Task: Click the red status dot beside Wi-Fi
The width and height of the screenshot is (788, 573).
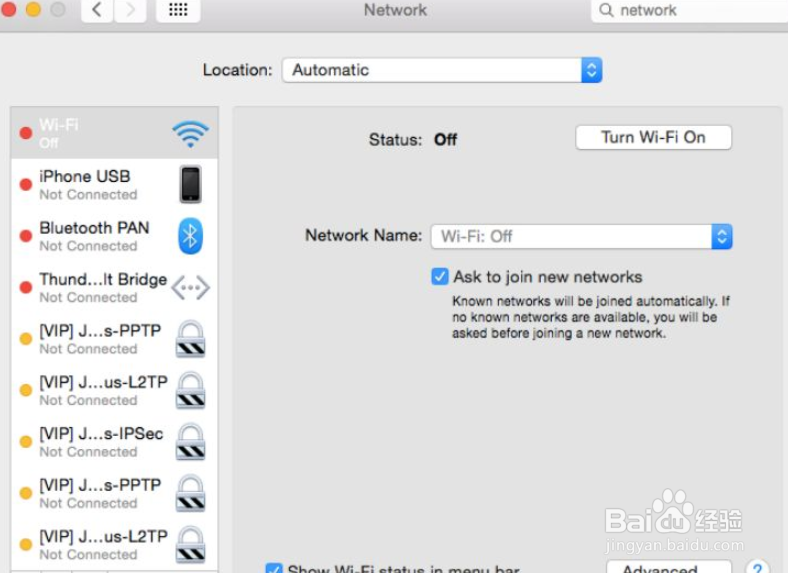Action: [x=26, y=133]
